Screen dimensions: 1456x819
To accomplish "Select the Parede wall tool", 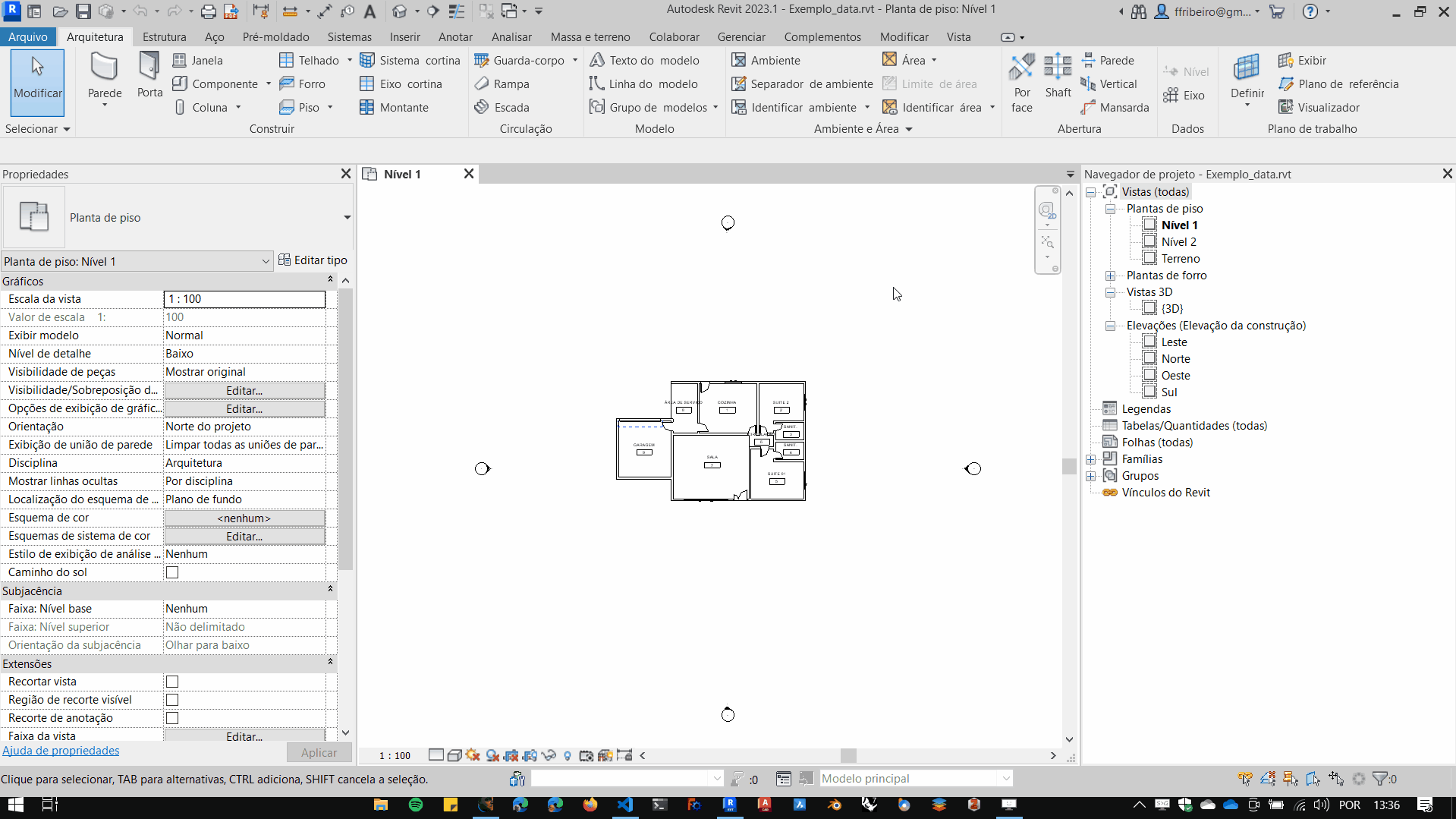I will point(104,74).
